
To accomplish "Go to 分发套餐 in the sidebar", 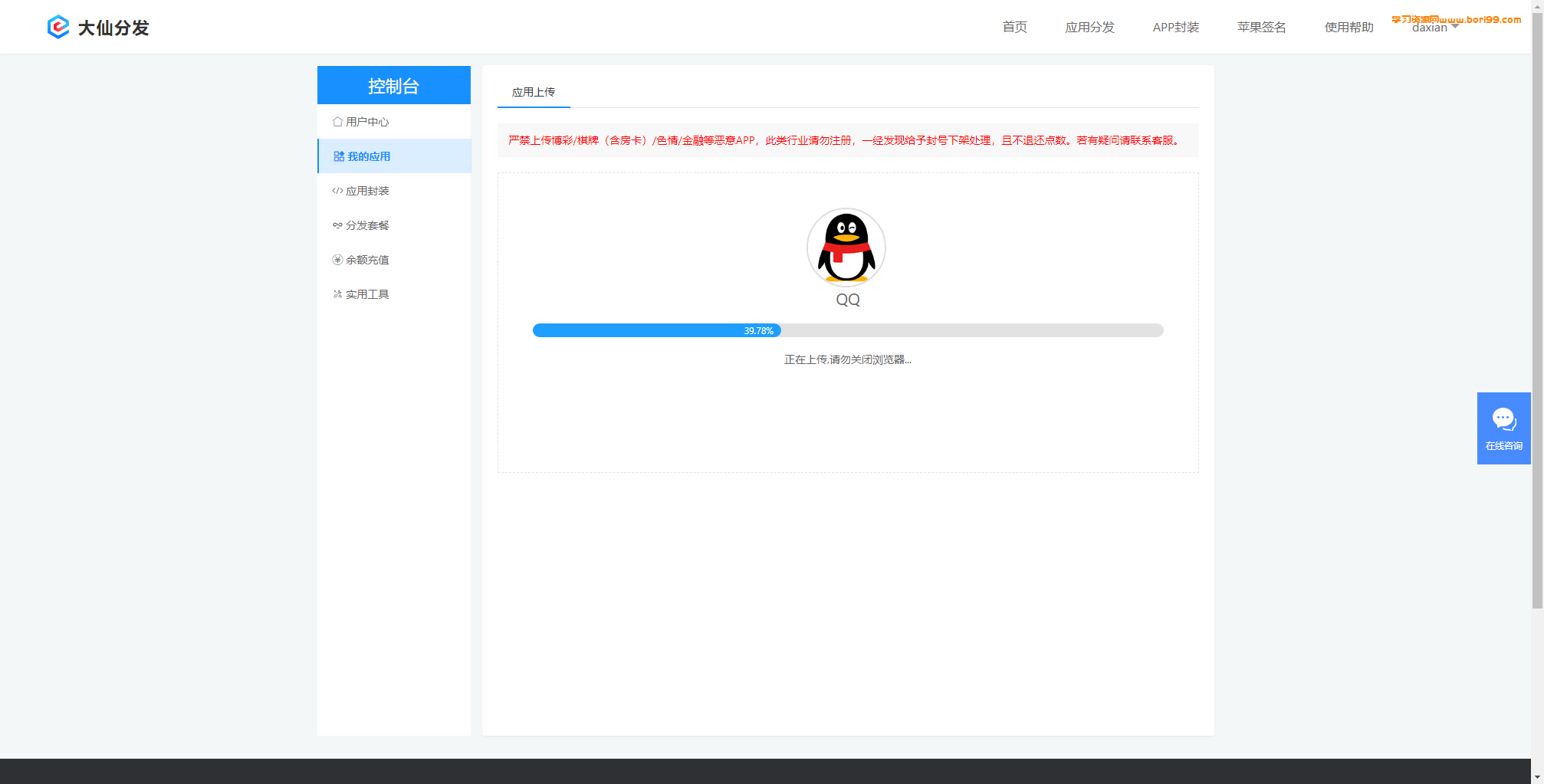I will (394, 225).
